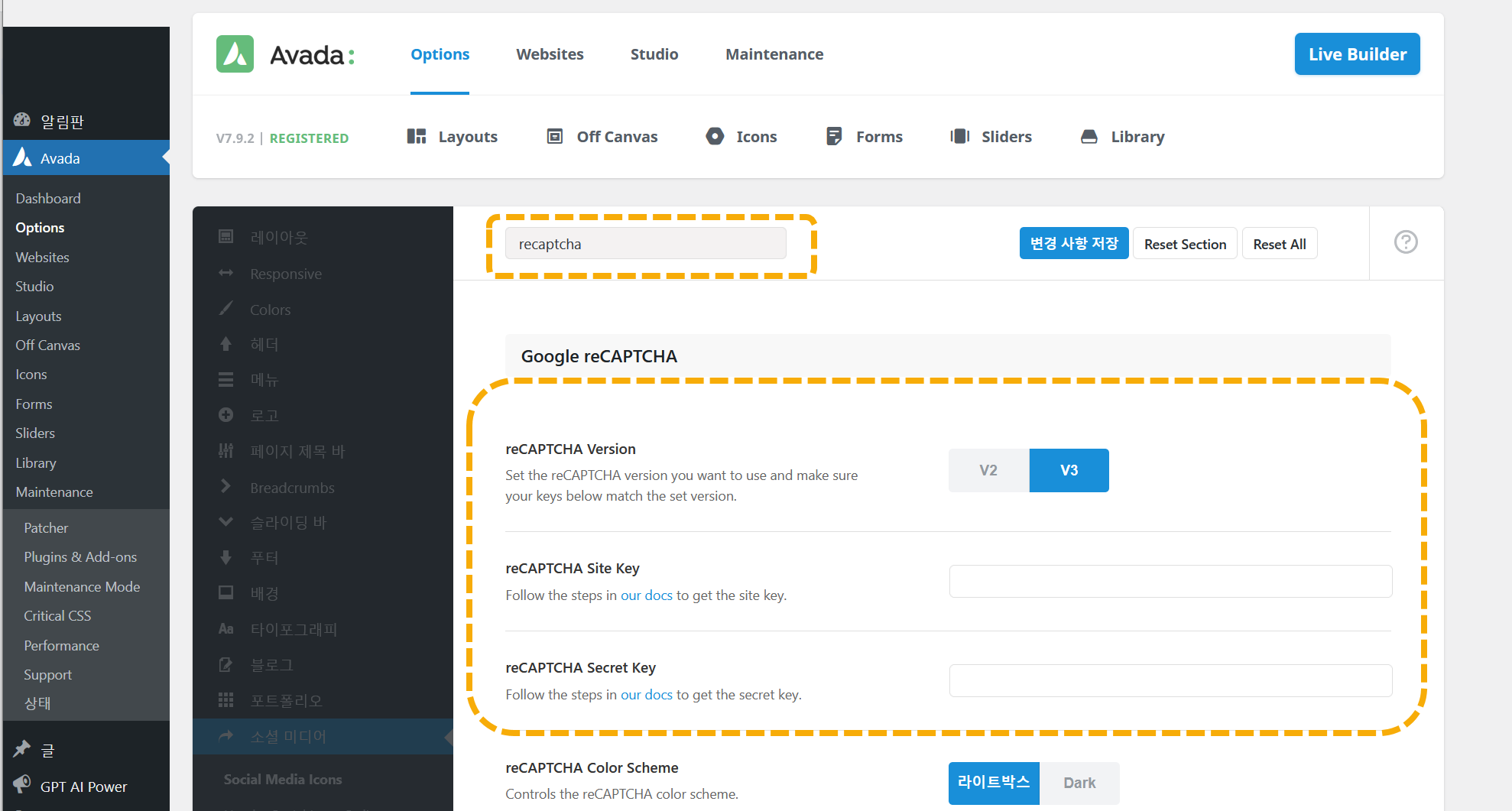Click the 변경 사항 저장 save button
This screenshot has width=1512, height=811.
point(1074,244)
